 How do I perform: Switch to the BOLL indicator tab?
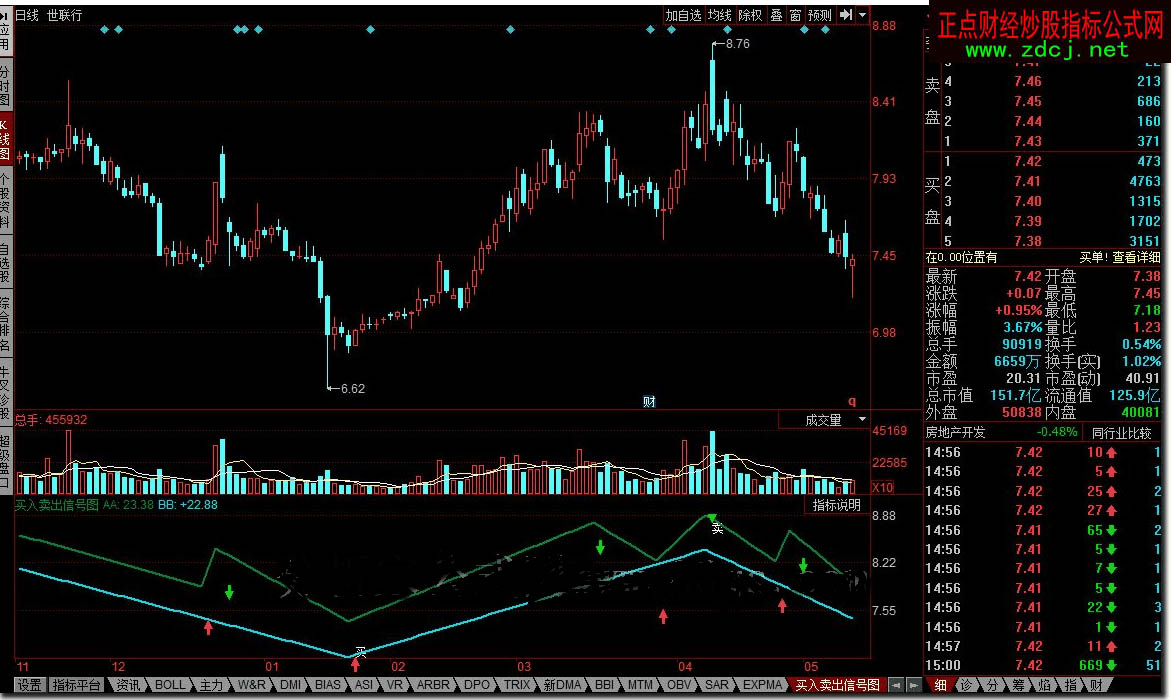coord(170,685)
